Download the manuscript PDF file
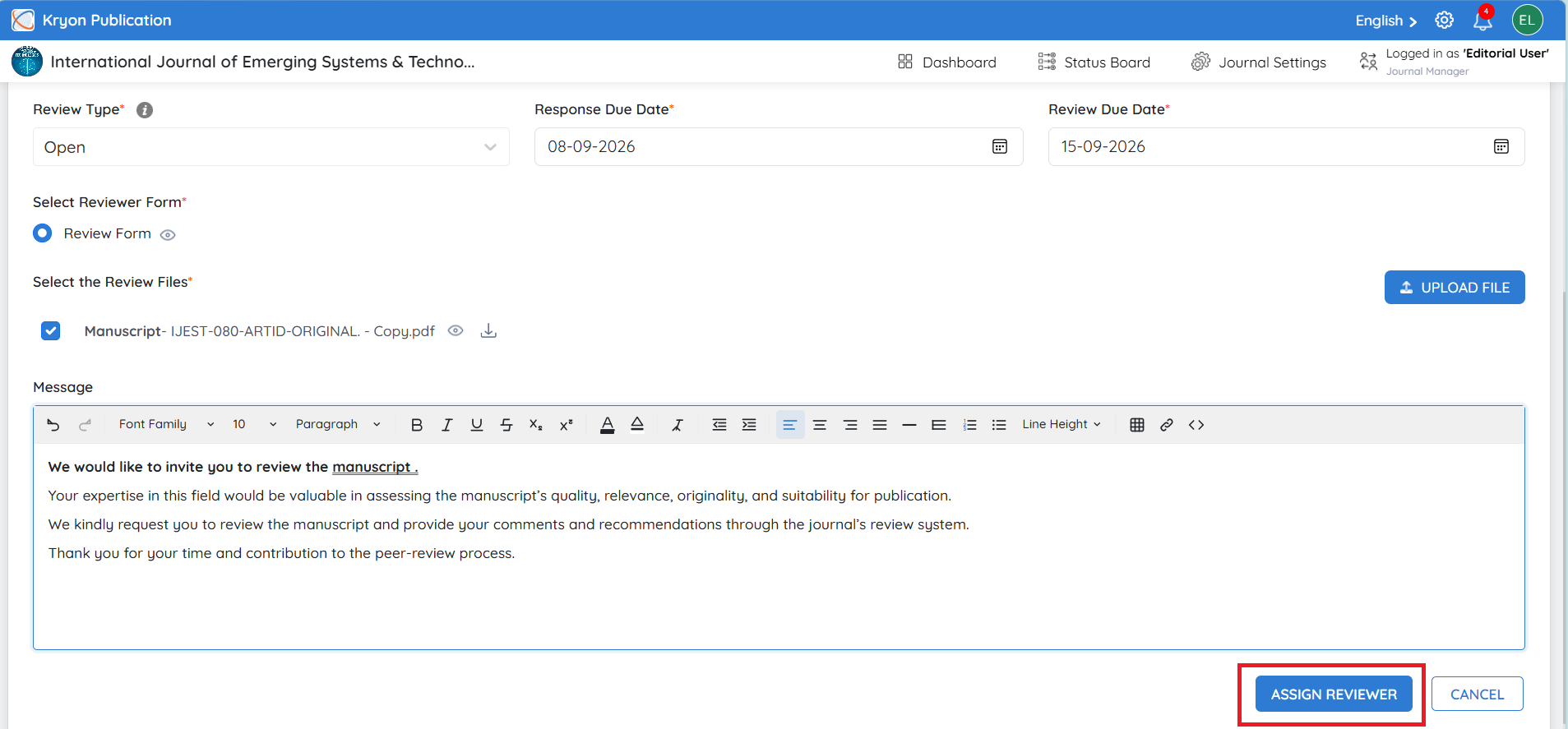This screenshot has height=729, width=1568. click(488, 330)
